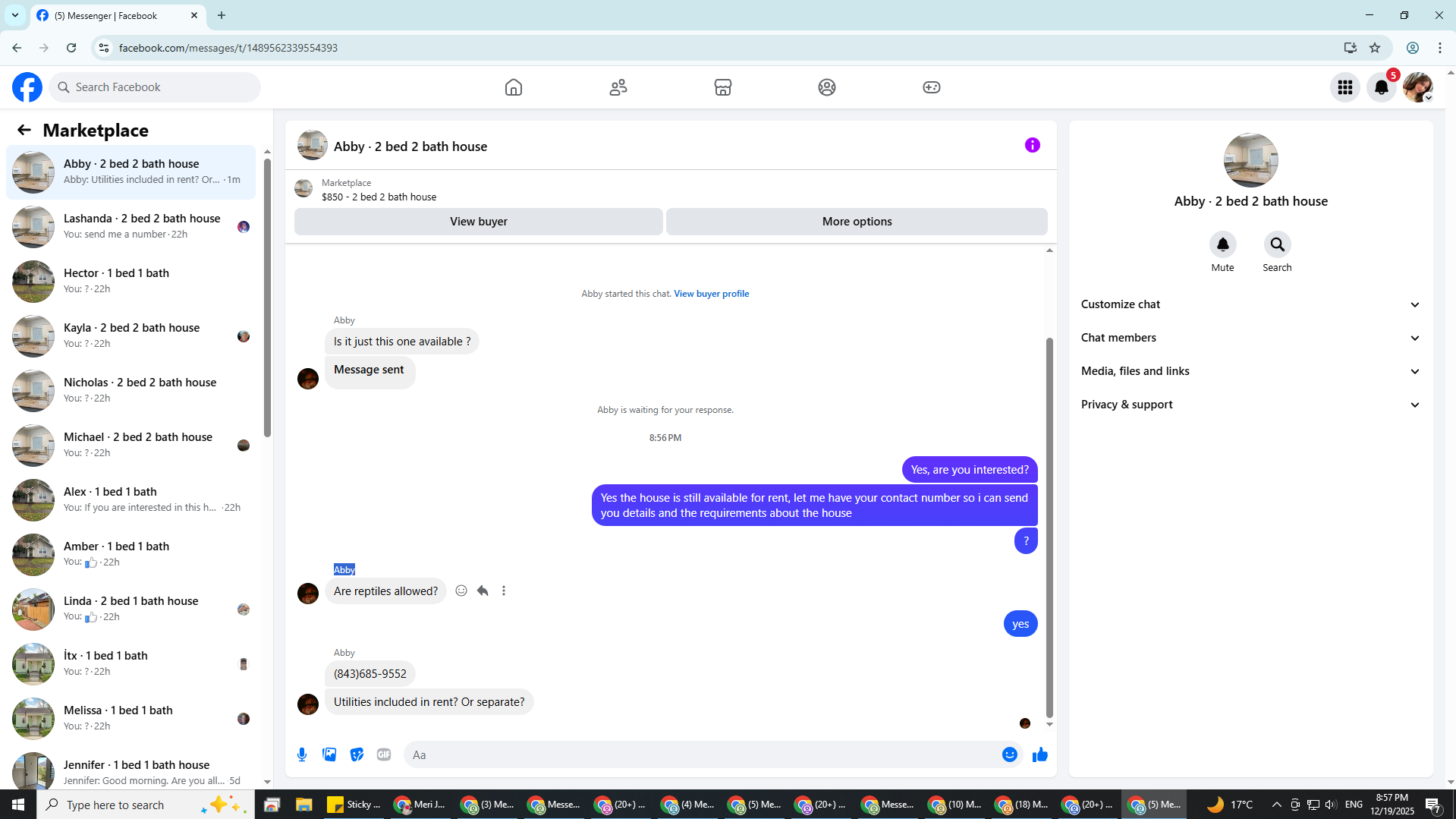Click the Search Facebook field
The width and height of the screenshot is (1456, 819).
pyautogui.click(x=156, y=87)
